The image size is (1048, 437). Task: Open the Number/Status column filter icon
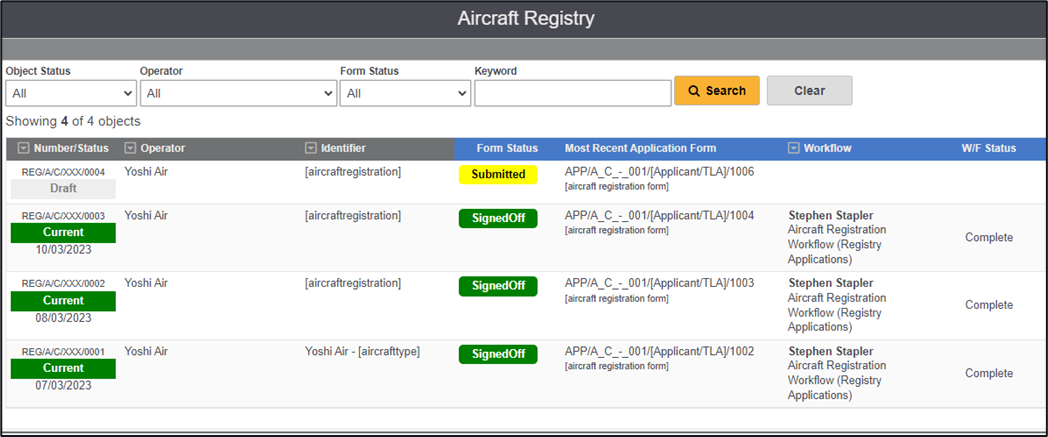(x=24, y=149)
